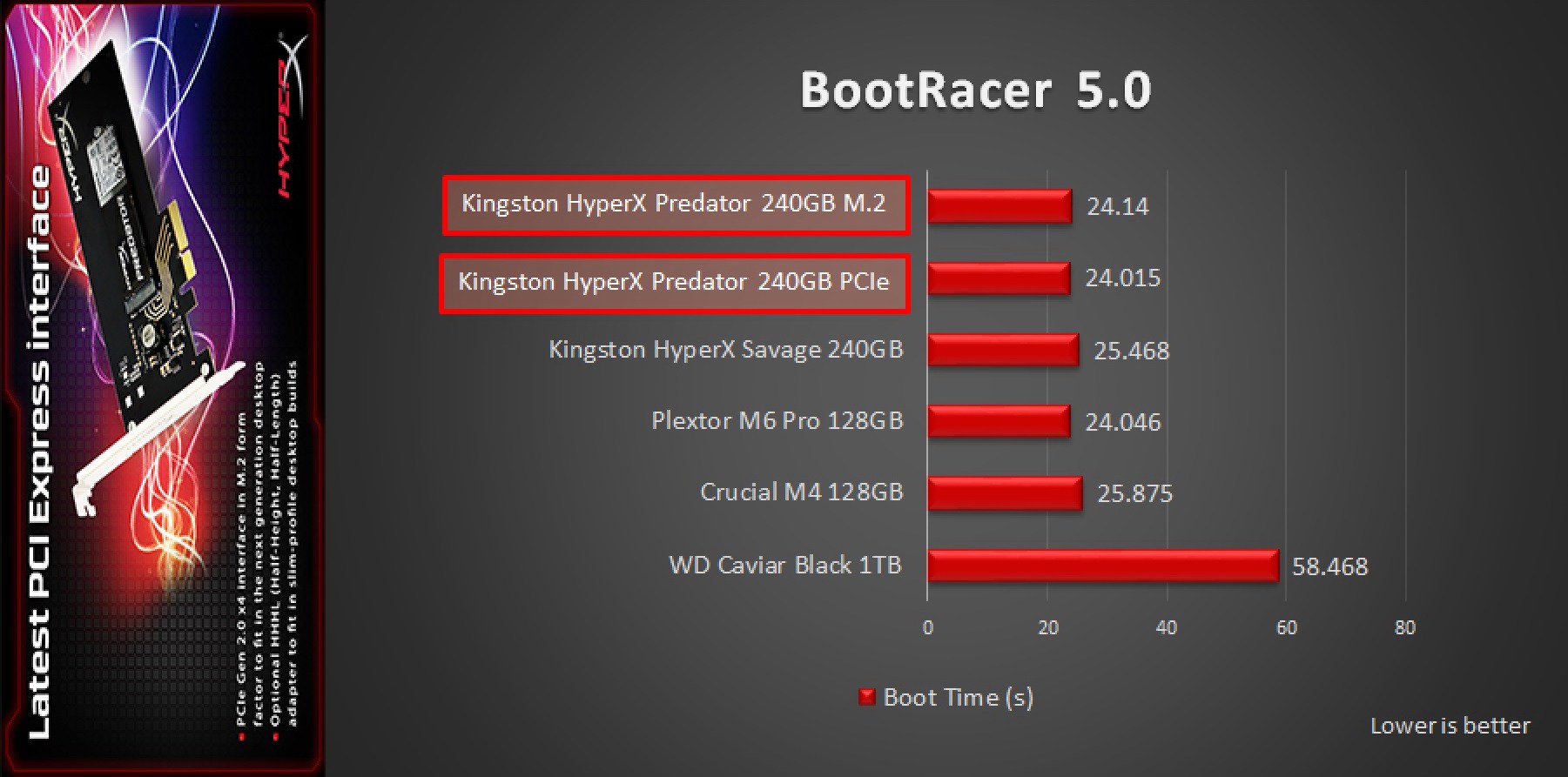Click the red Boot Time legend swatch
Screen dimensions: 1568x777
click(866, 697)
